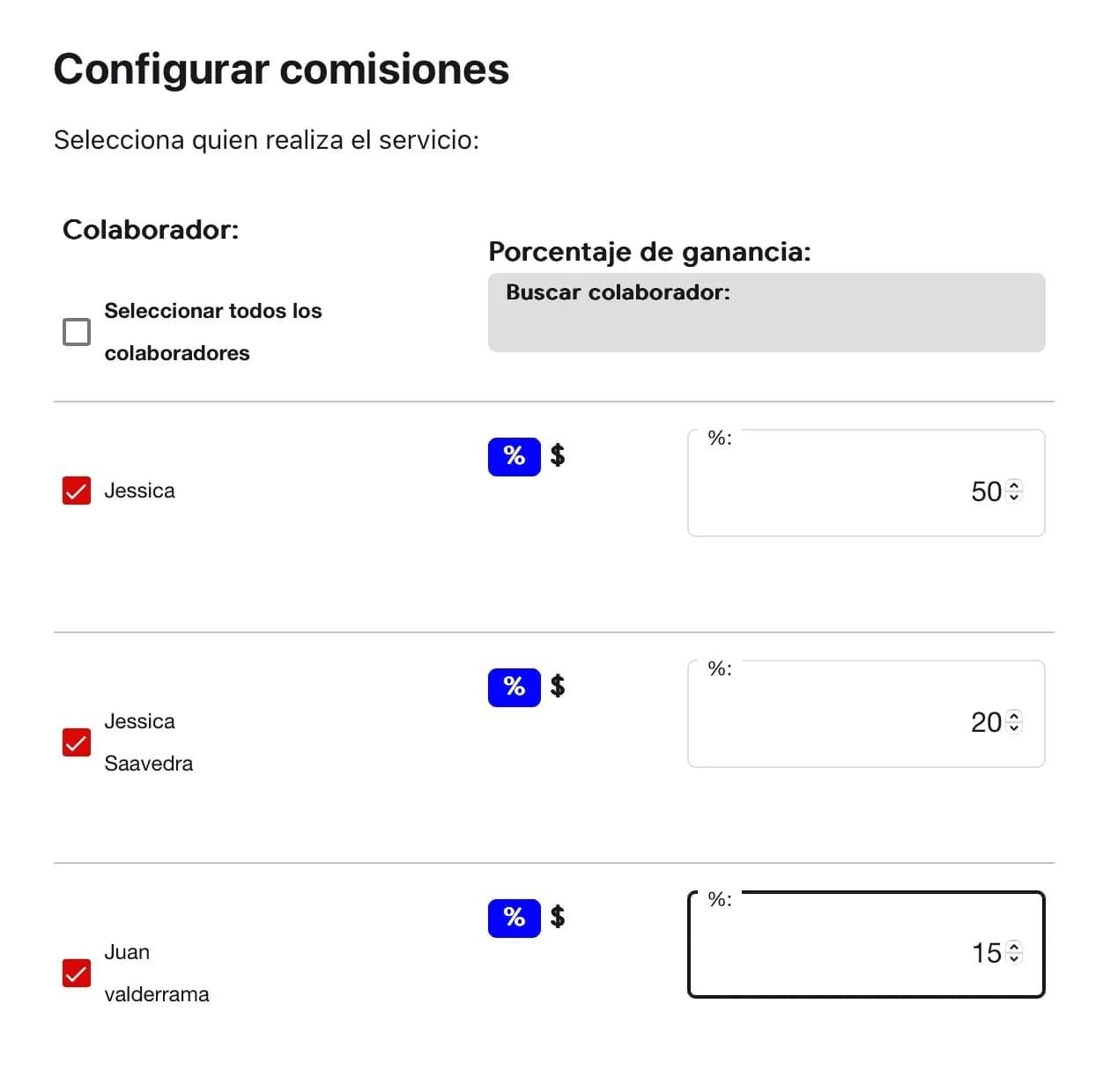This screenshot has height=1092, width=1103.
Task: Choose percentage mode for Juan valderrama
Action: pos(514,918)
